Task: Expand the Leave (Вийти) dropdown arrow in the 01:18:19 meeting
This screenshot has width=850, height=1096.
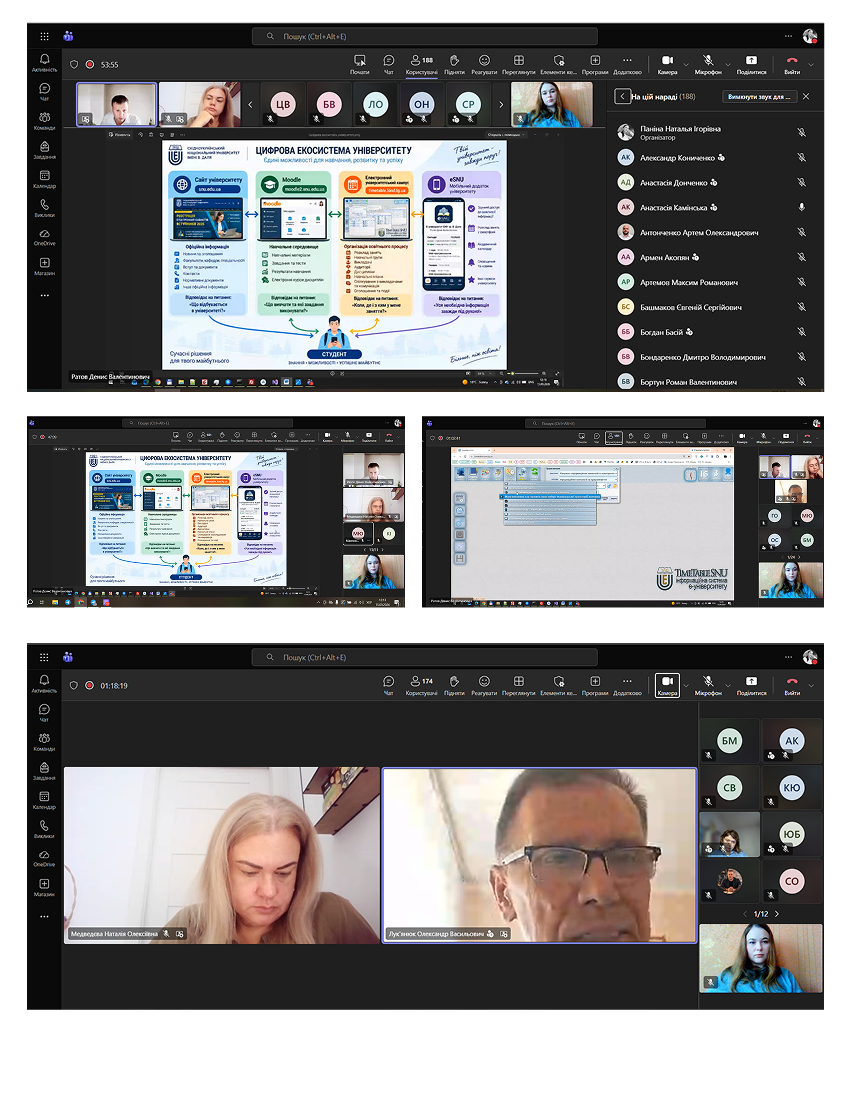Action: [x=811, y=685]
